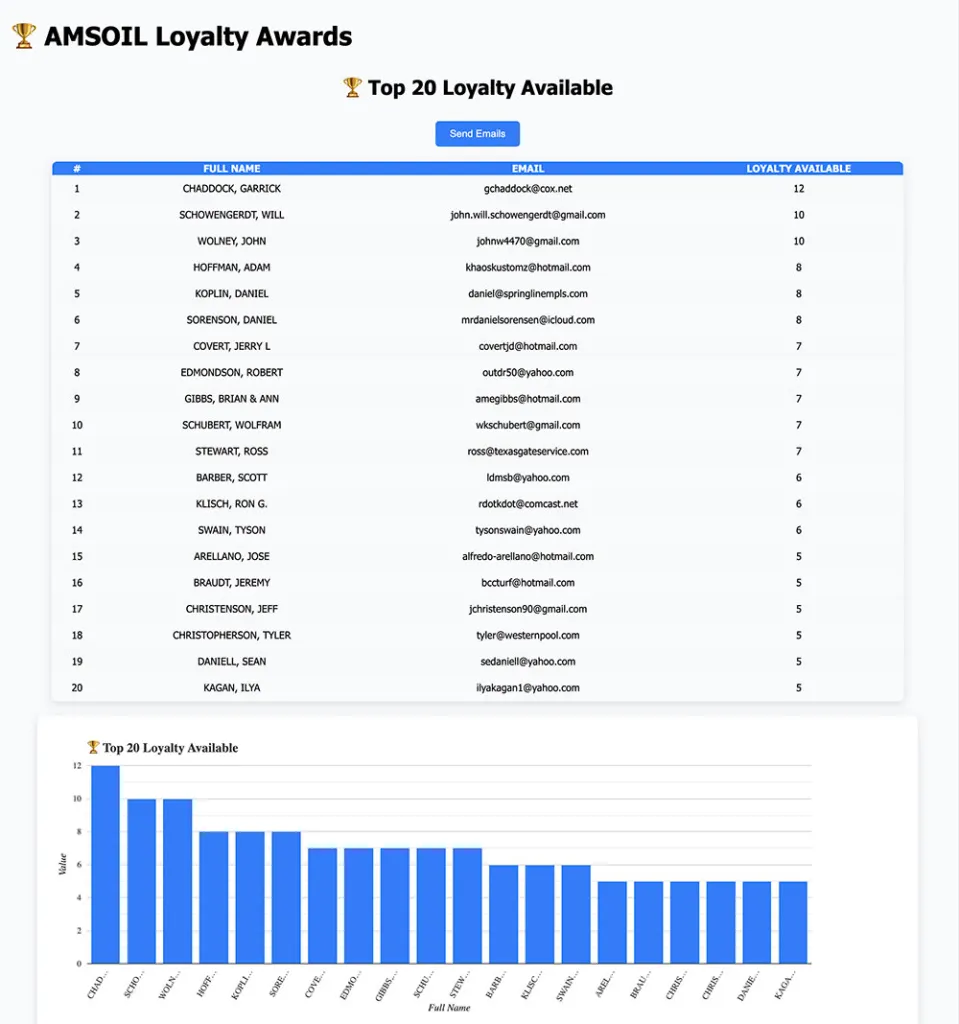
Task: Select the KLISCH, RON G. name cell
Action: coord(231,504)
